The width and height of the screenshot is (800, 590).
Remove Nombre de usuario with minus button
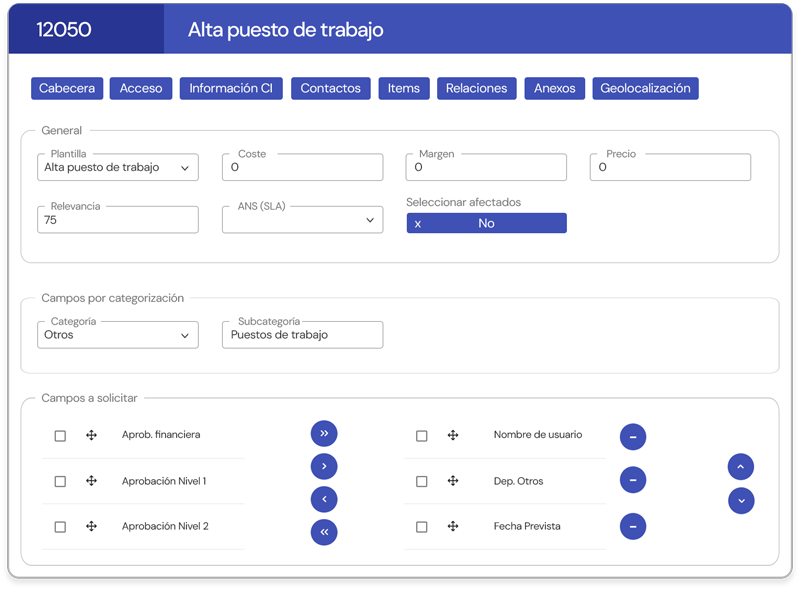click(x=633, y=437)
